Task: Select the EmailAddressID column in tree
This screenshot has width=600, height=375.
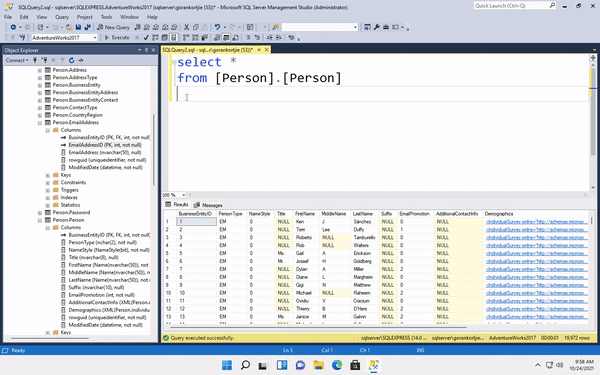Action: (105, 145)
